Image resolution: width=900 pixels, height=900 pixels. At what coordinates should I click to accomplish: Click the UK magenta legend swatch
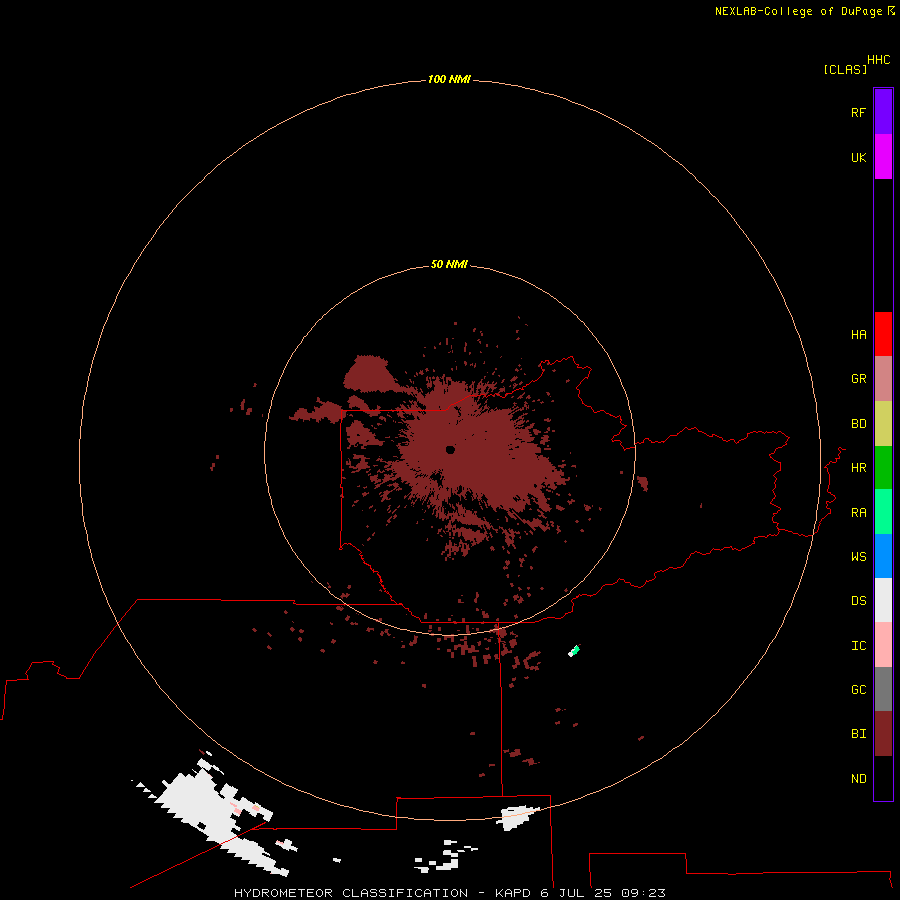pos(883,157)
